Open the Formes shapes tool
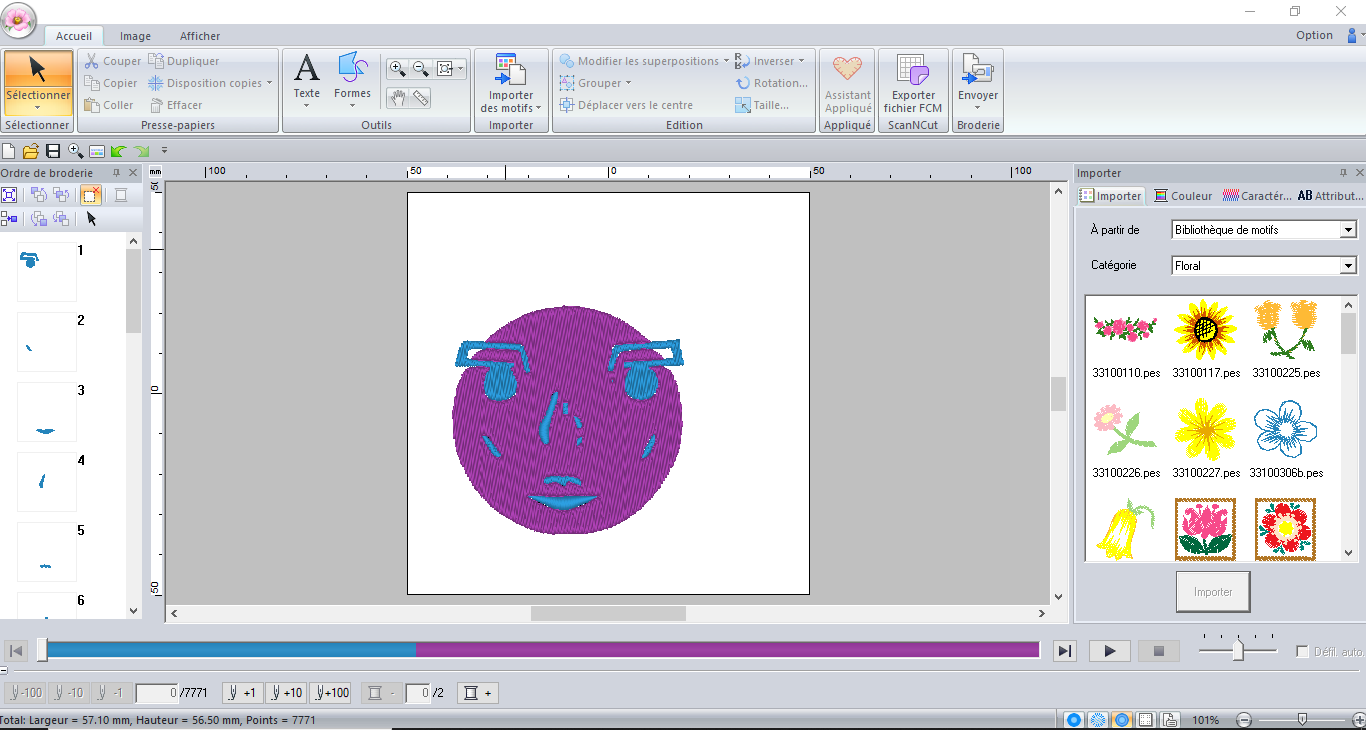Image resolution: width=1366 pixels, height=730 pixels. (352, 78)
